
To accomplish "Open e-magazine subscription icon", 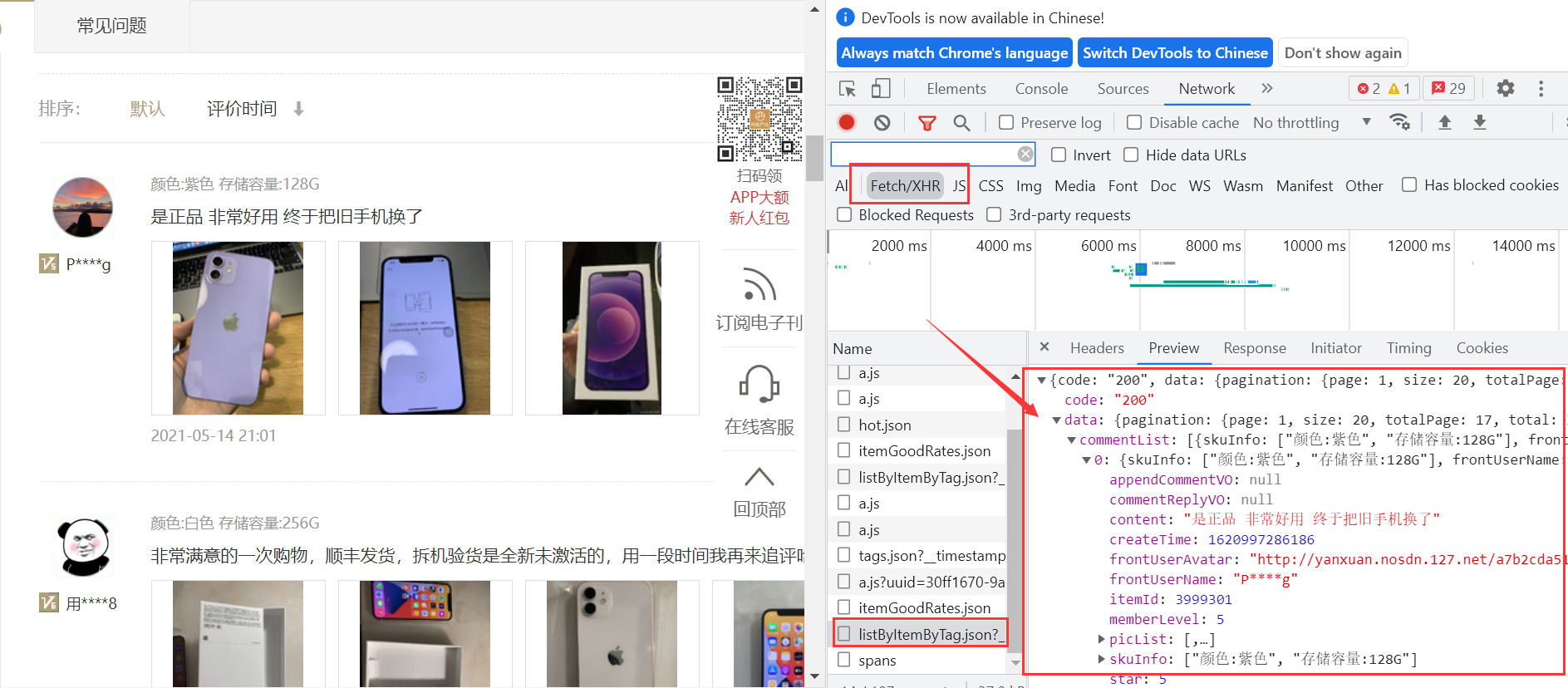I will pyautogui.click(x=759, y=284).
